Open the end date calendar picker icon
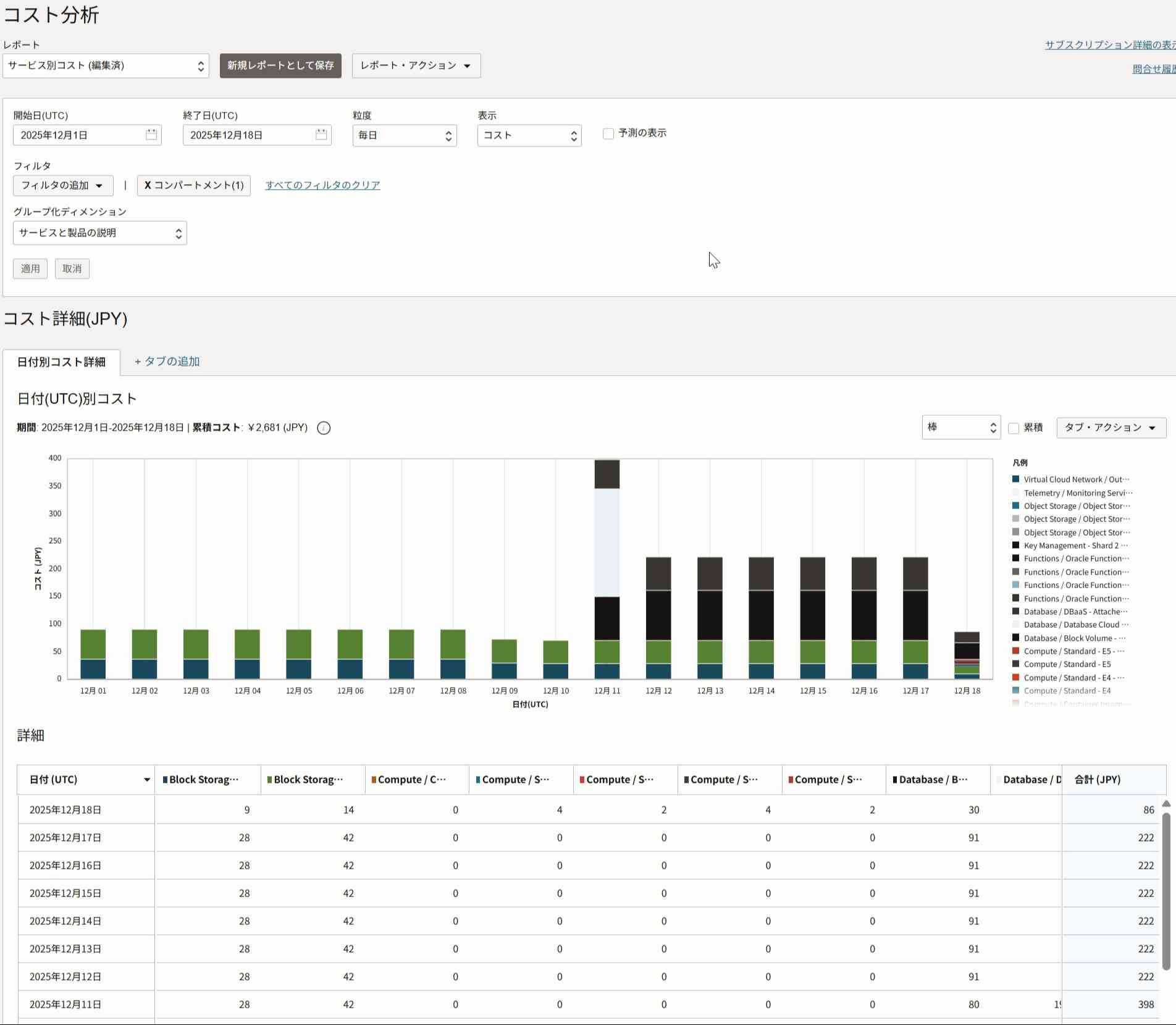 point(321,135)
